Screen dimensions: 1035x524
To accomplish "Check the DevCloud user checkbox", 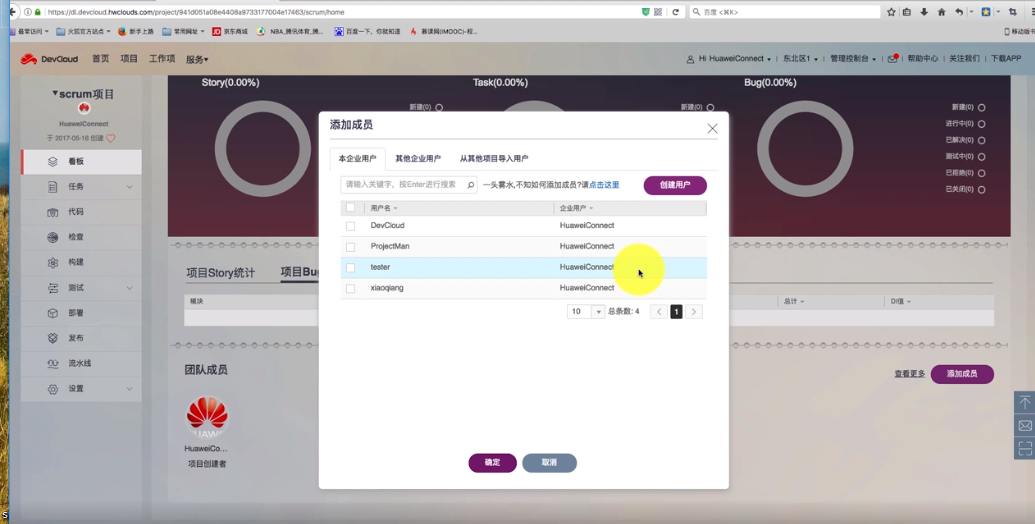I will point(351,226).
